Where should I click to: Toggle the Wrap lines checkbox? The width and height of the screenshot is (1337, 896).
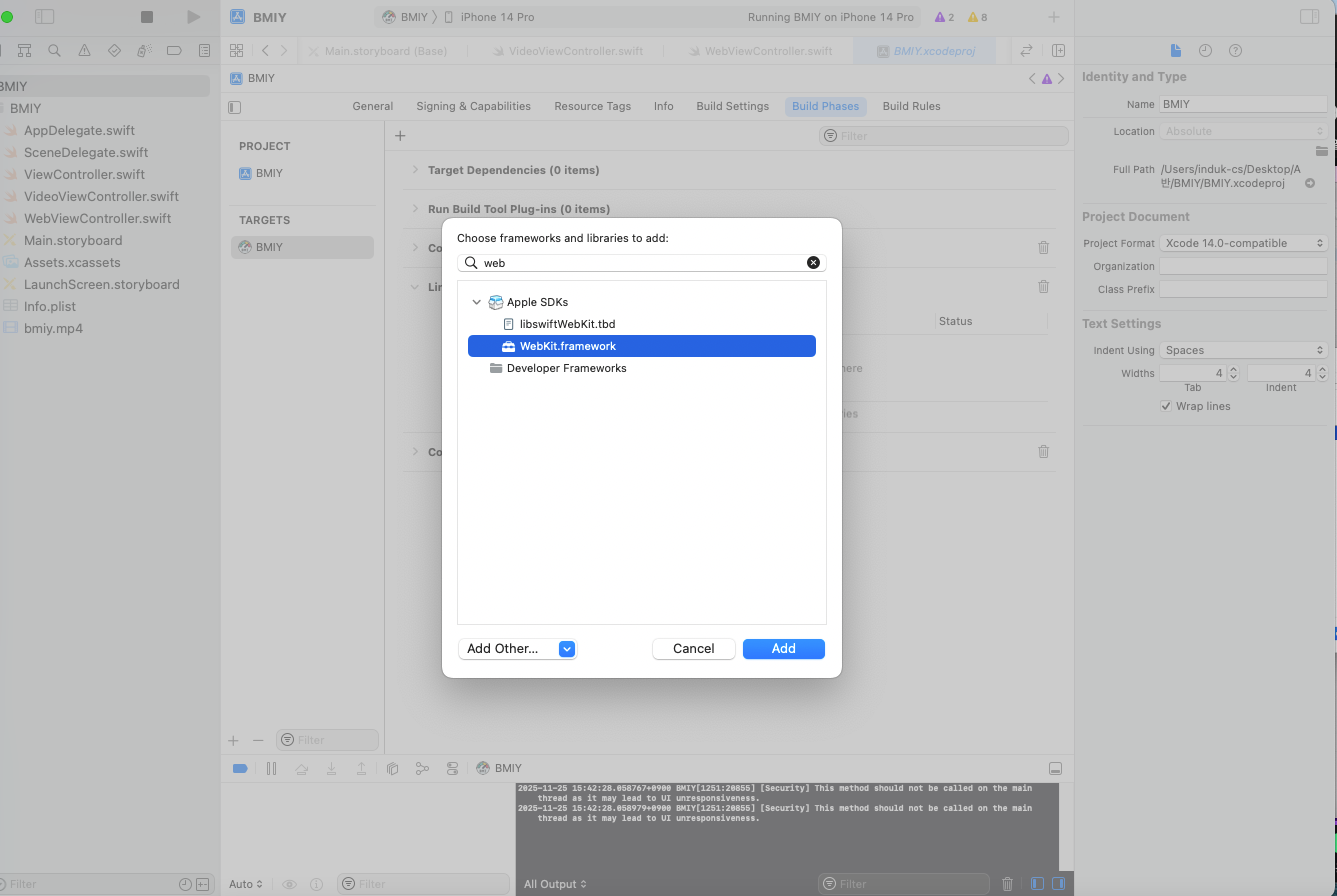tap(1166, 406)
